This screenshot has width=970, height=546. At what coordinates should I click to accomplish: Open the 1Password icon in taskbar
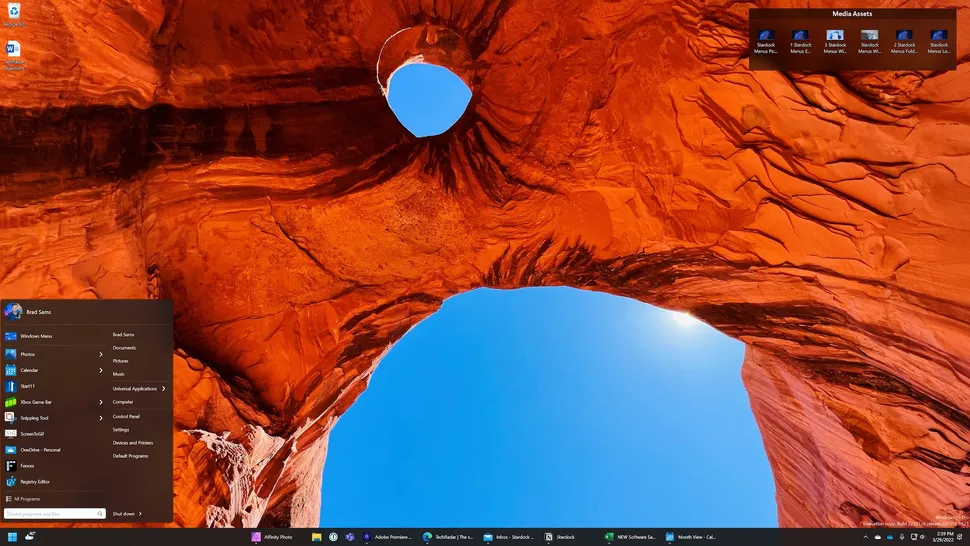pos(333,537)
